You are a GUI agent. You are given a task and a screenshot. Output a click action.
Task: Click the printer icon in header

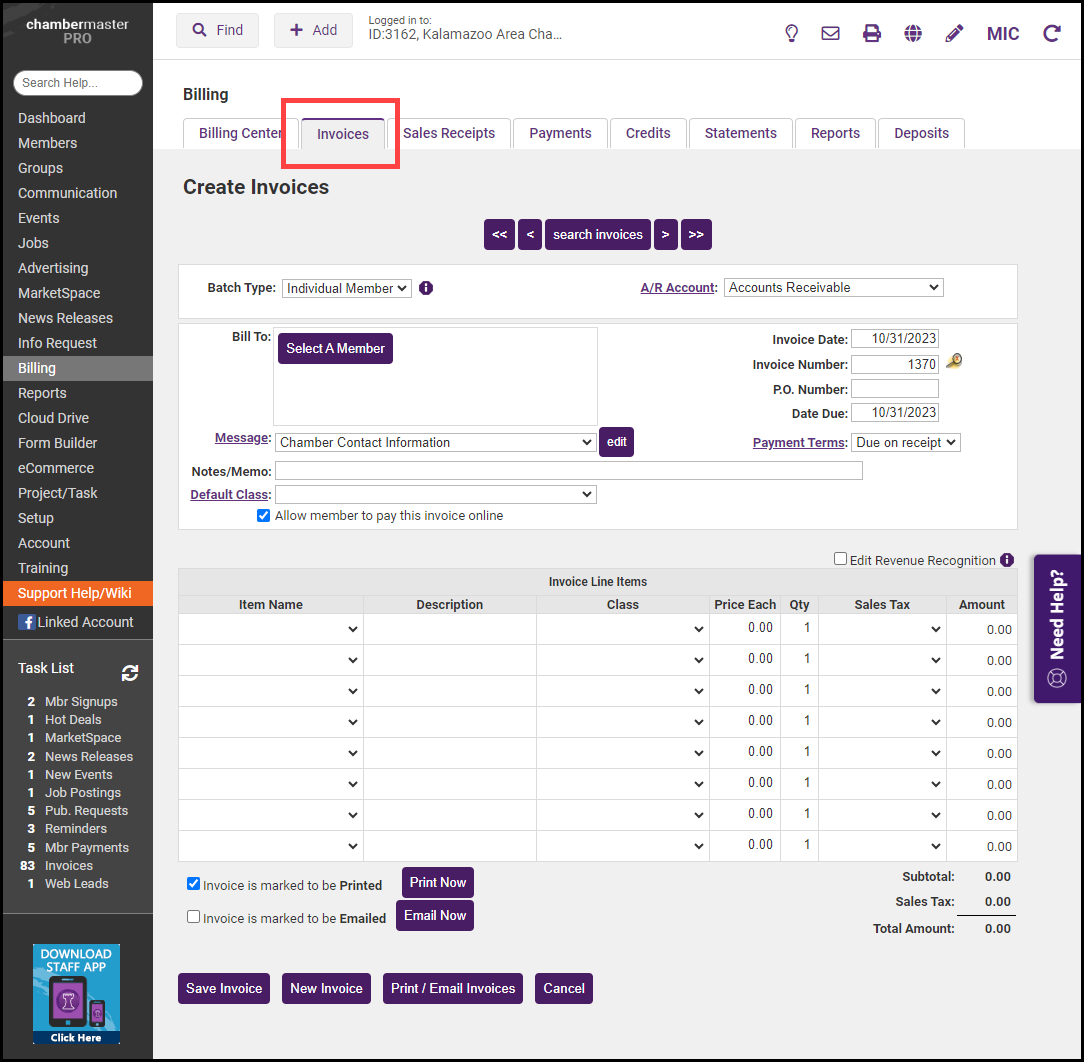coord(872,33)
